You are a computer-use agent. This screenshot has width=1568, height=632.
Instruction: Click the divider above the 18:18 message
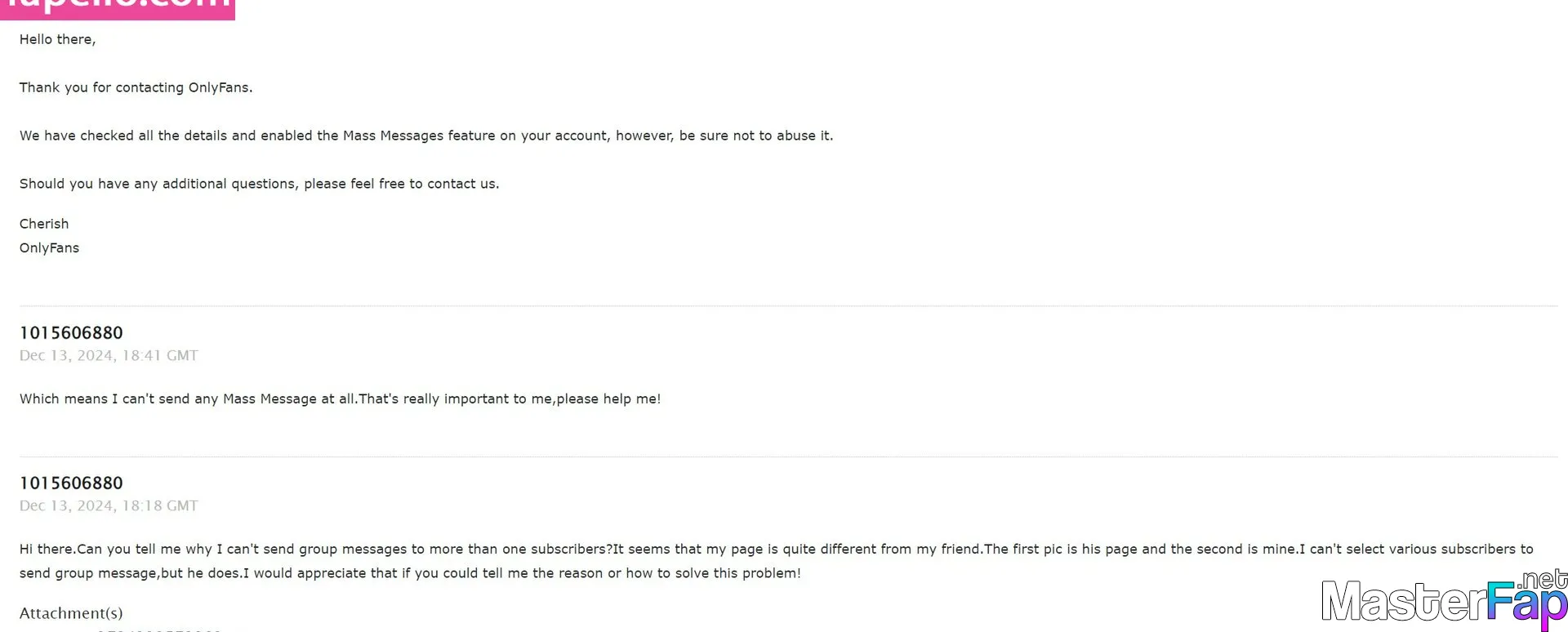(789, 456)
